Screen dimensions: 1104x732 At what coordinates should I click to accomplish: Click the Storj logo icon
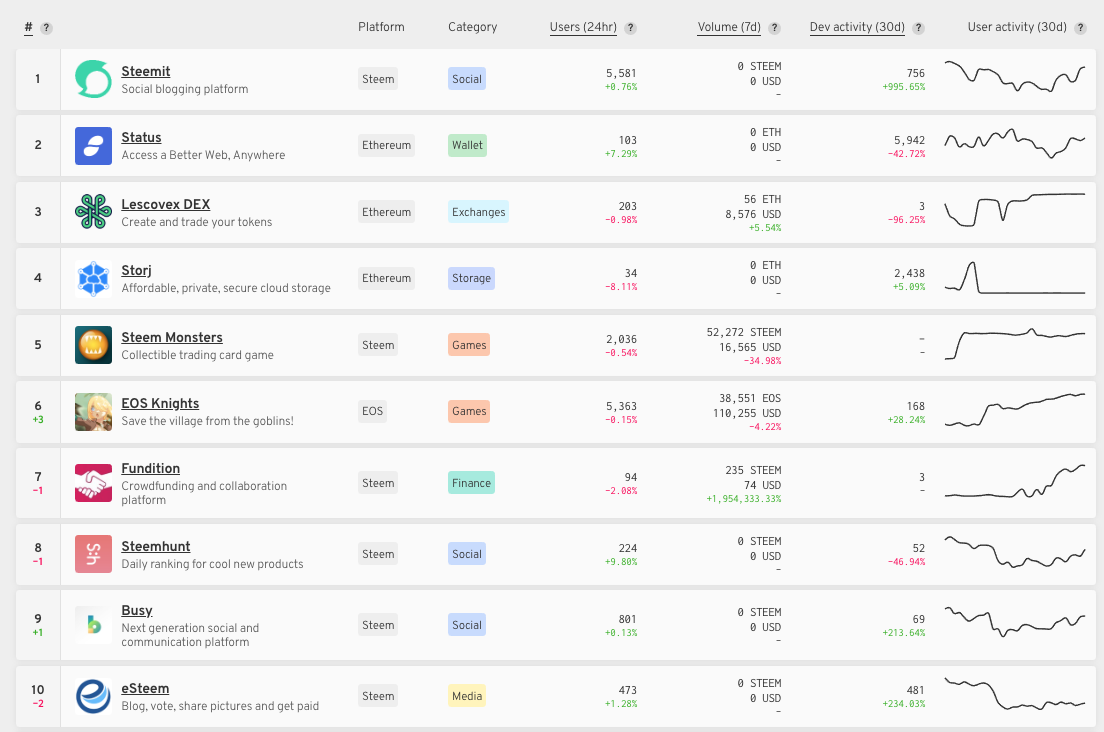(x=94, y=279)
